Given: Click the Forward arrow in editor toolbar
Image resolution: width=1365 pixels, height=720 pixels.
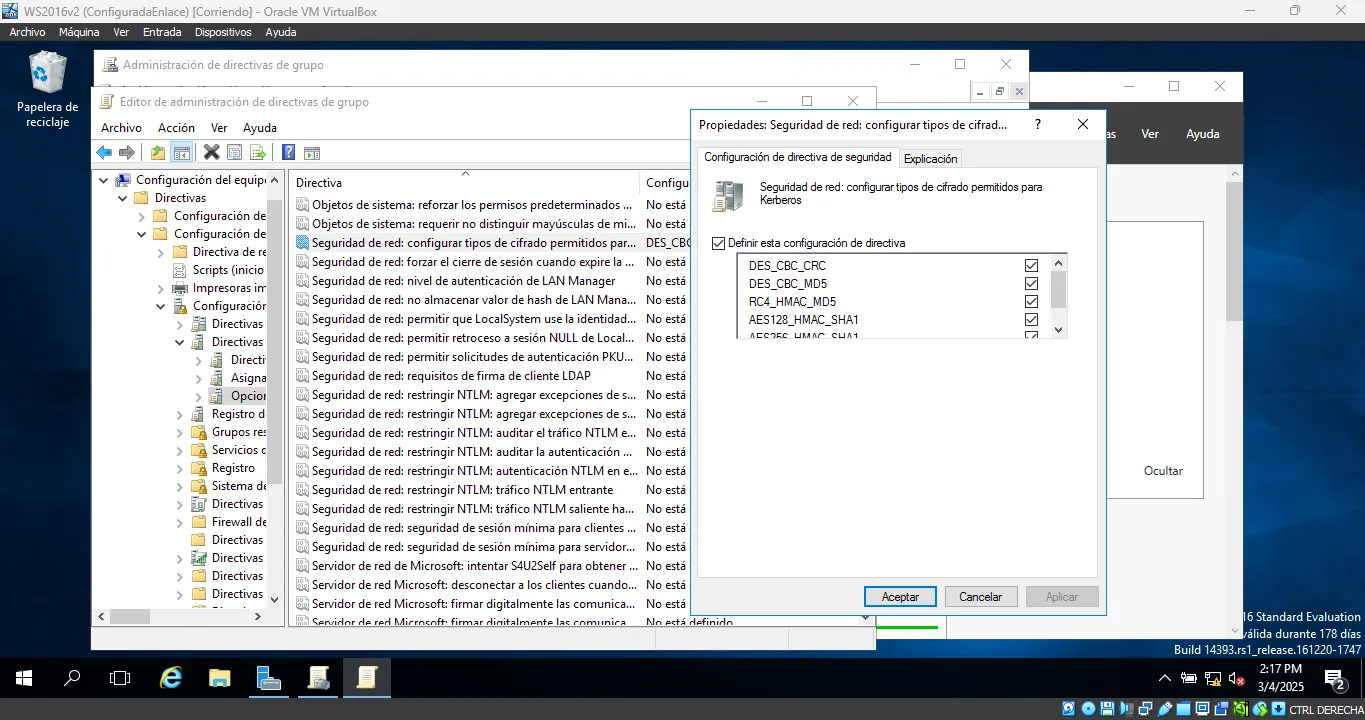Looking at the screenshot, I should click(127, 152).
